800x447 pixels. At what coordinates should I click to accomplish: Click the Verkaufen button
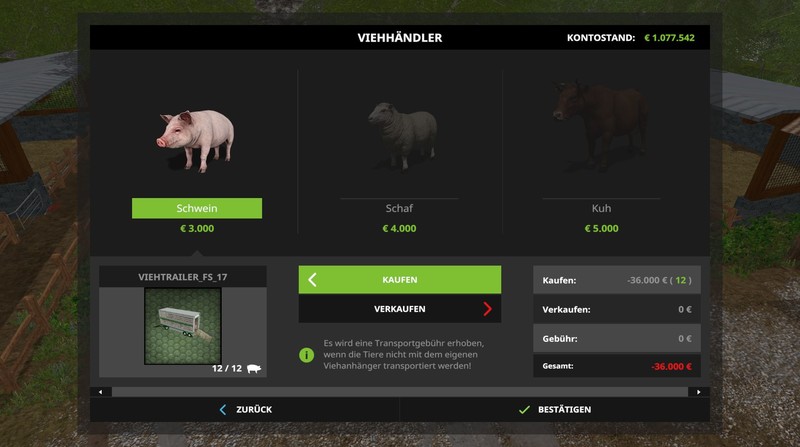(399, 309)
